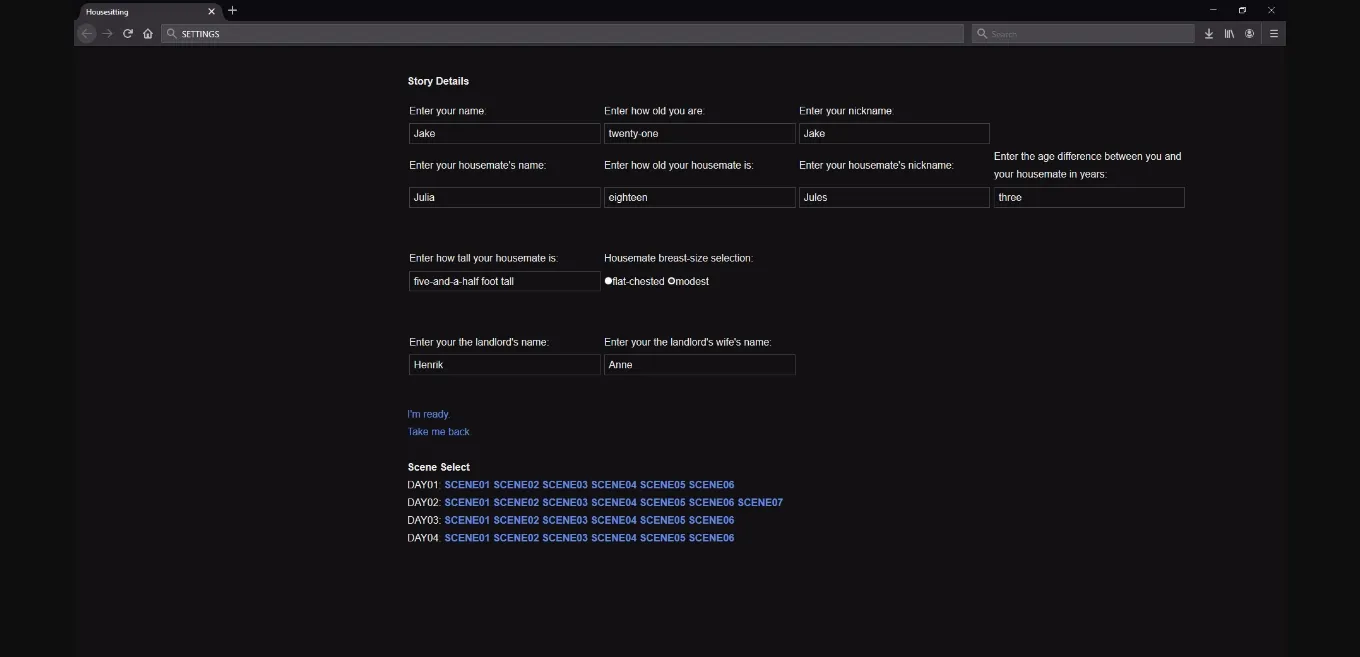The height and width of the screenshot is (657, 1360).
Task: Click the account profile icon in toolbar
Action: [1250, 34]
